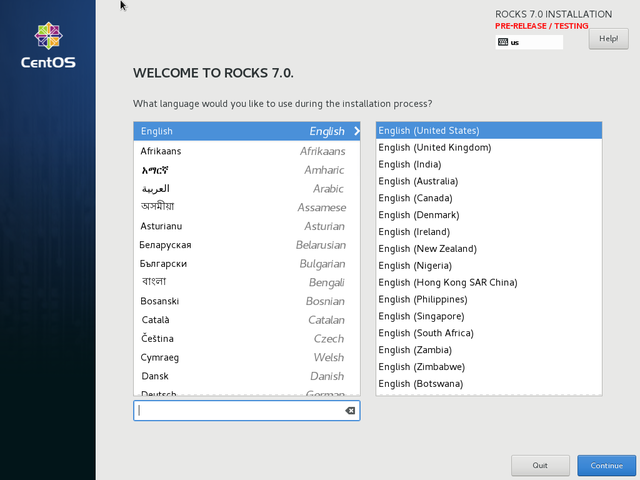Select Asturianu language
The image size is (640, 480).
click(247, 226)
